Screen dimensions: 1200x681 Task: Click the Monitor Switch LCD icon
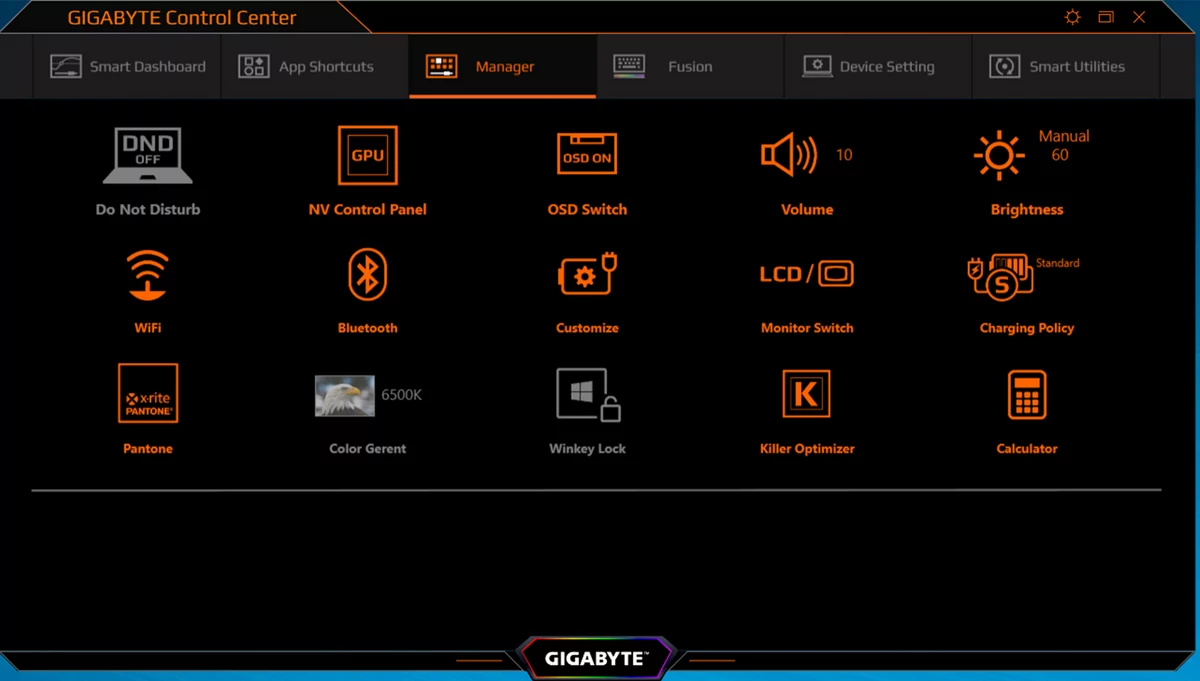(807, 273)
